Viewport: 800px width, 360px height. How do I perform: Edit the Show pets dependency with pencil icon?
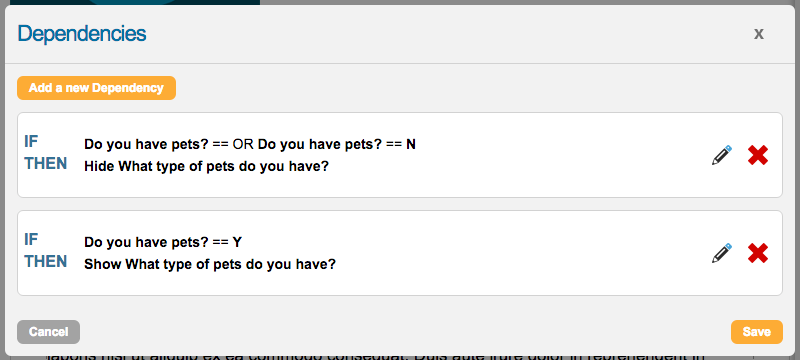point(721,253)
